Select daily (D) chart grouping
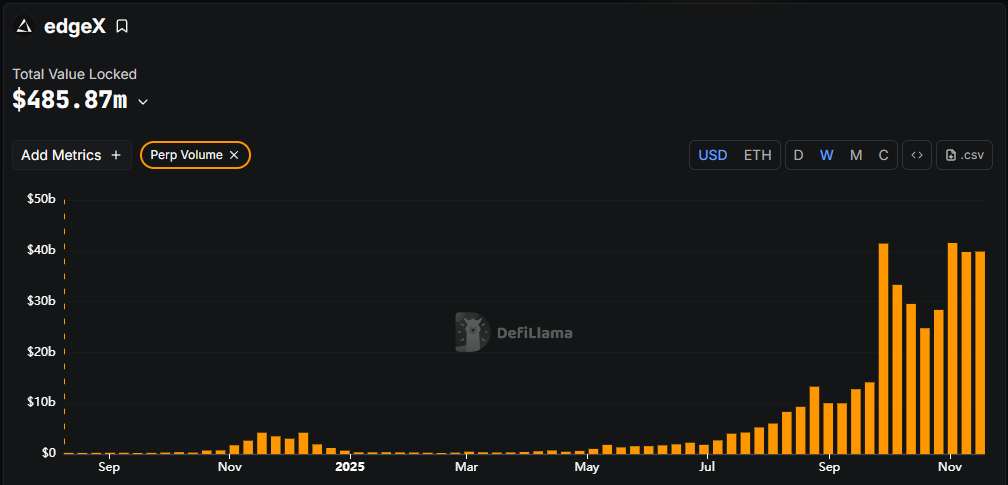 (798, 155)
